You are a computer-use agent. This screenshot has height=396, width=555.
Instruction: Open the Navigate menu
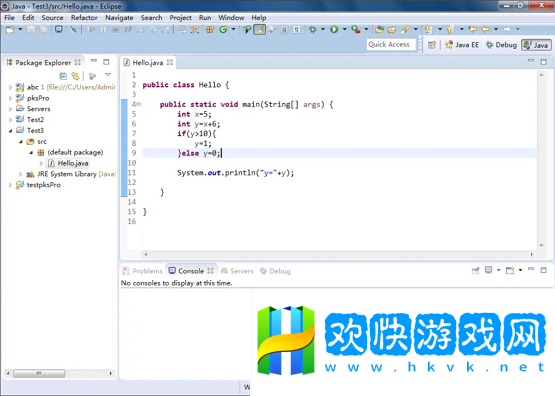[x=119, y=18]
